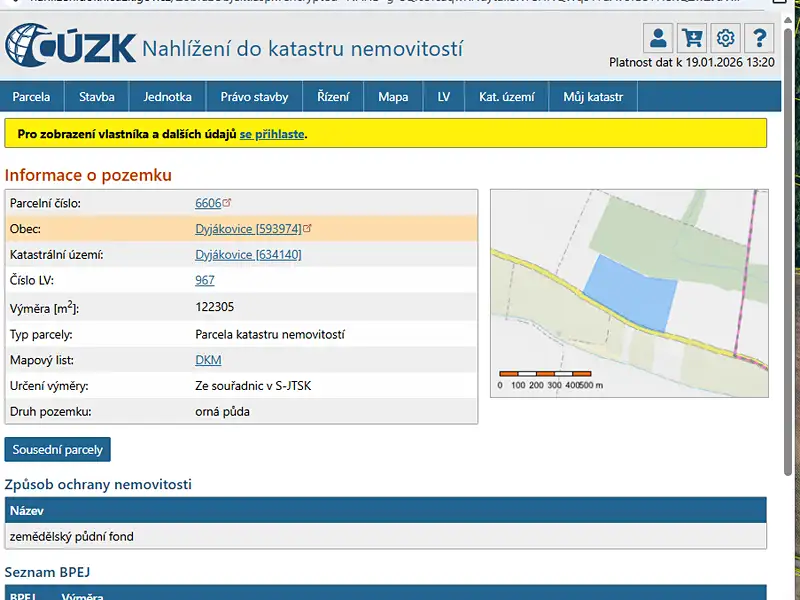Click the 'Seznam BPEJ' heading

click(47, 572)
